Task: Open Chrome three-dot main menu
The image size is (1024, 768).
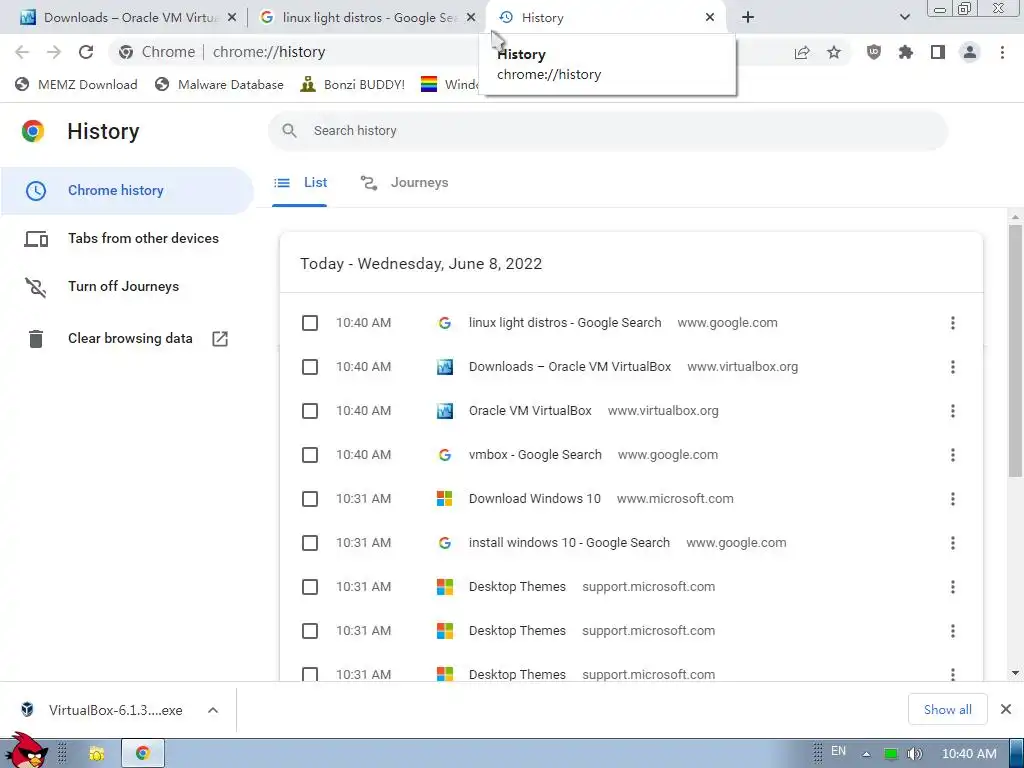Action: tap(1002, 52)
